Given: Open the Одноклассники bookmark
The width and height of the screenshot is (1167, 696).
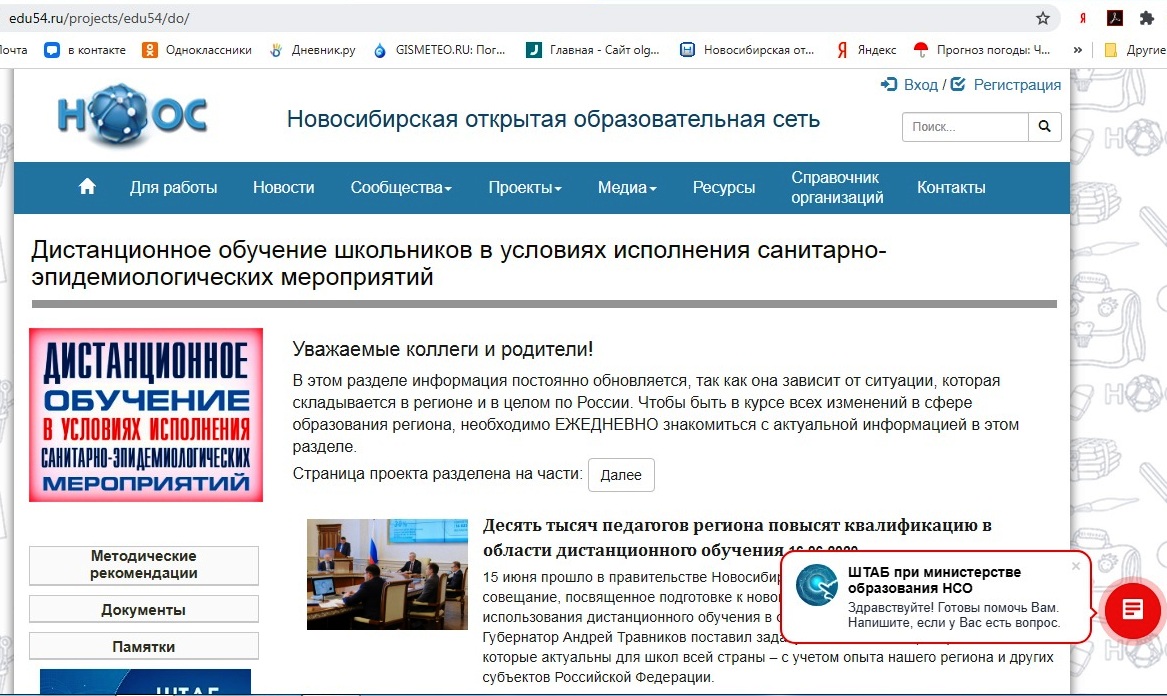Looking at the screenshot, I should click(x=197, y=50).
